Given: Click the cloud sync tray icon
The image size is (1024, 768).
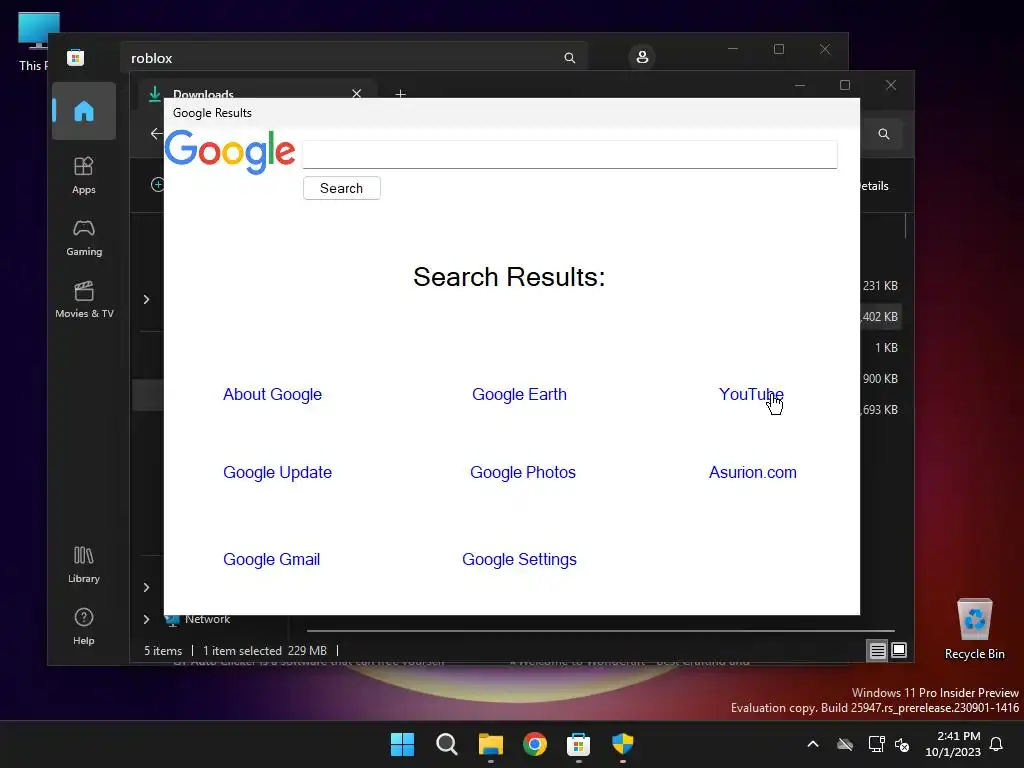Looking at the screenshot, I should (x=845, y=744).
